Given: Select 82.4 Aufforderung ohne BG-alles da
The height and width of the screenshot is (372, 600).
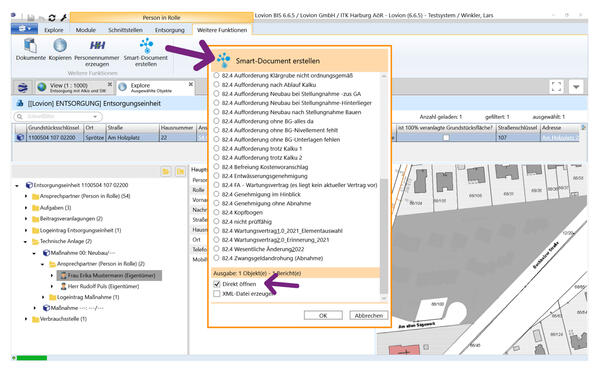Looking at the screenshot, I should coord(217,121).
